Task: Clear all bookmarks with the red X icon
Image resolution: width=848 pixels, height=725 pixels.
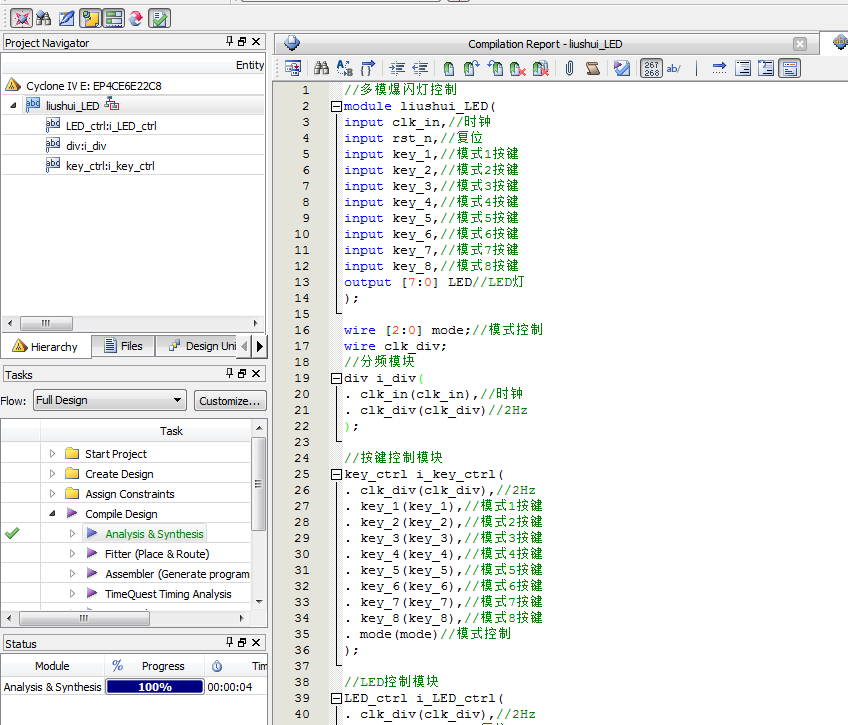Action: (518, 68)
